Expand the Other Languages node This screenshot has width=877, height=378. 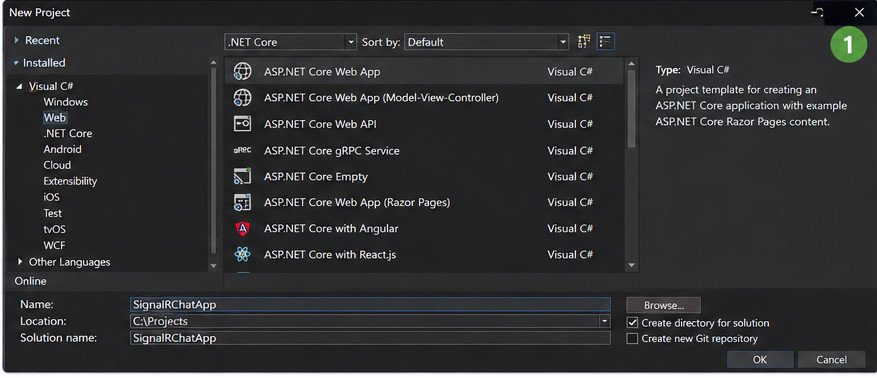tap(20, 262)
